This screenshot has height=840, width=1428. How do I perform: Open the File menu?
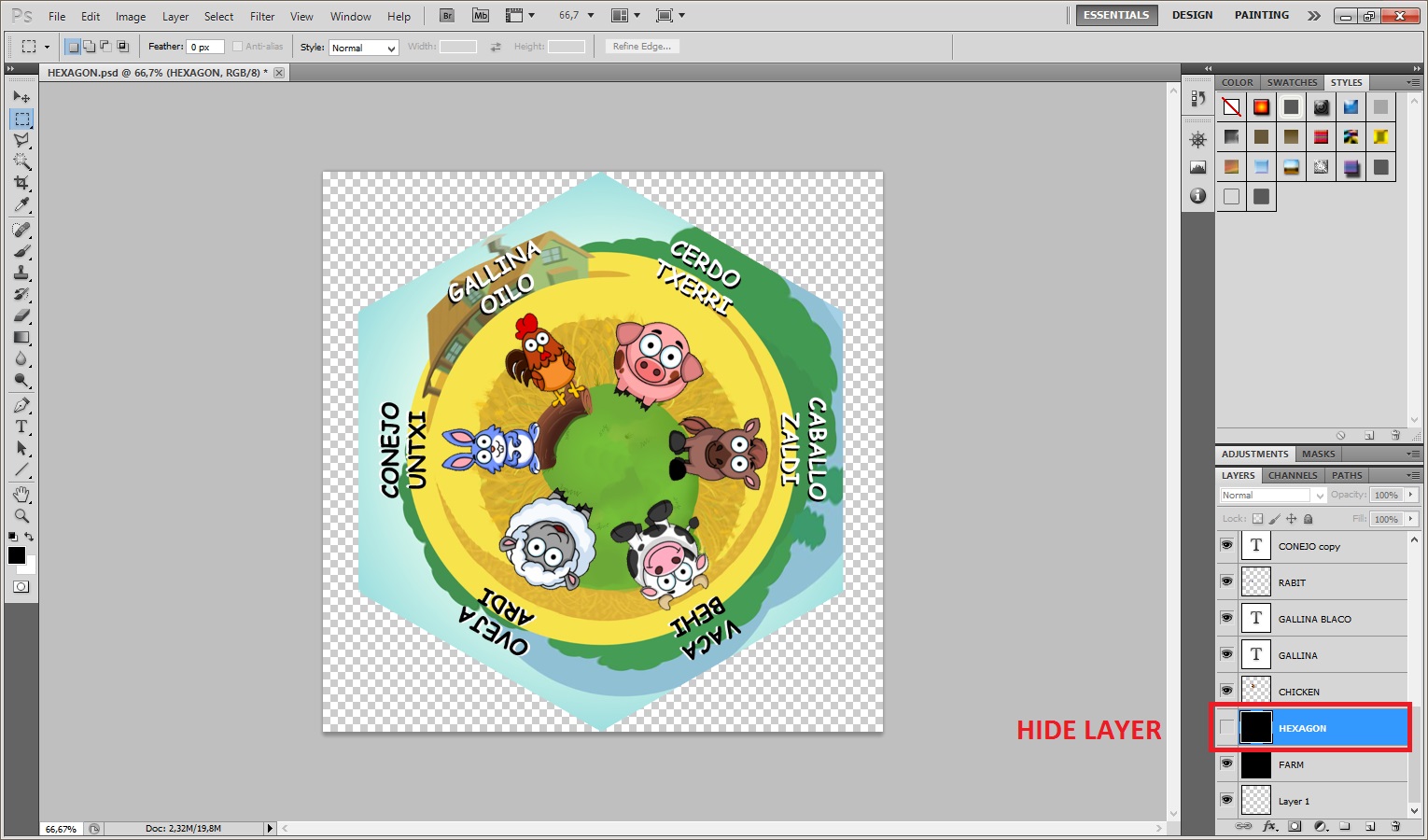point(57,17)
